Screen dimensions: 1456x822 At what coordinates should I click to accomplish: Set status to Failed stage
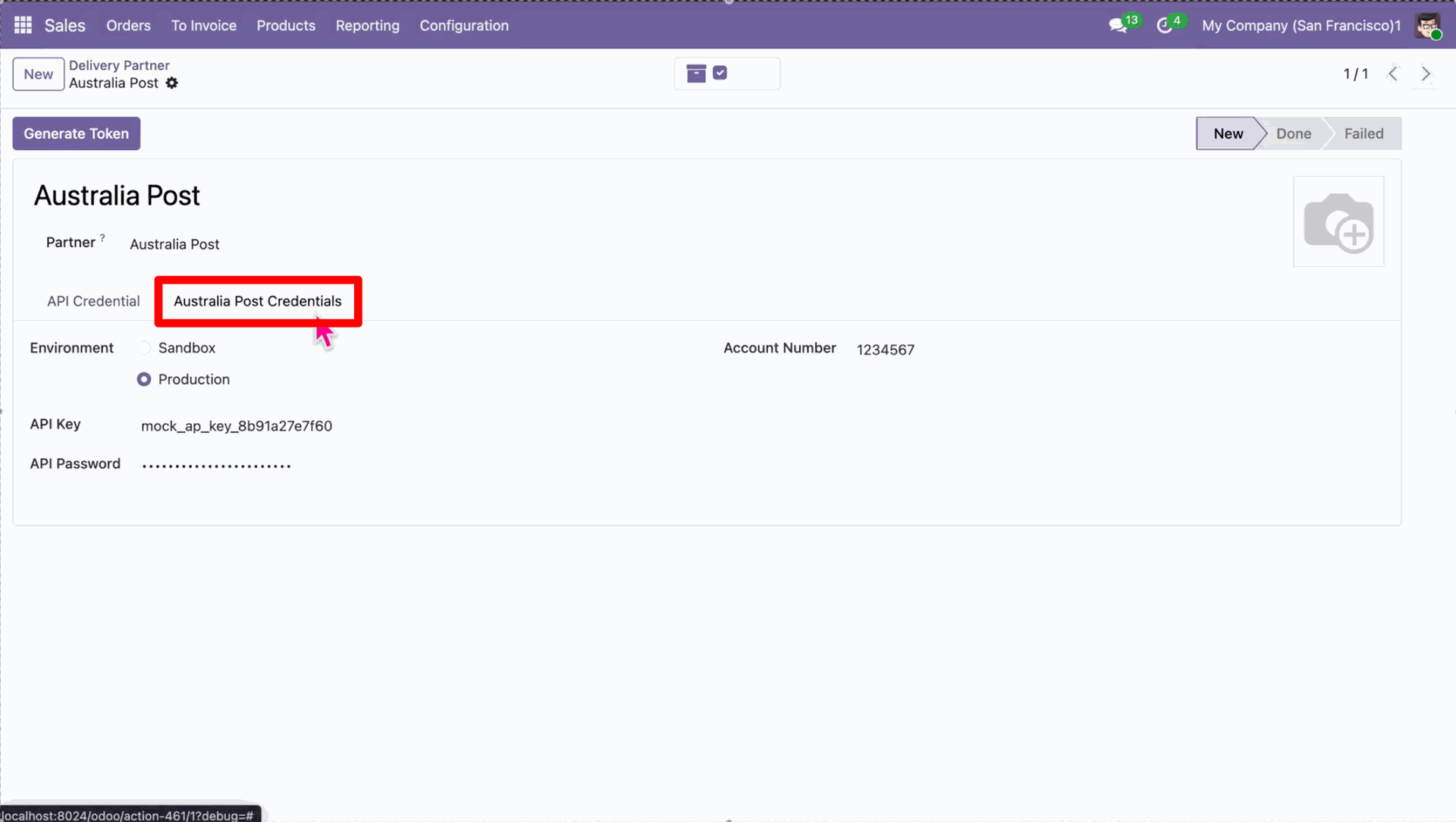[x=1363, y=133]
